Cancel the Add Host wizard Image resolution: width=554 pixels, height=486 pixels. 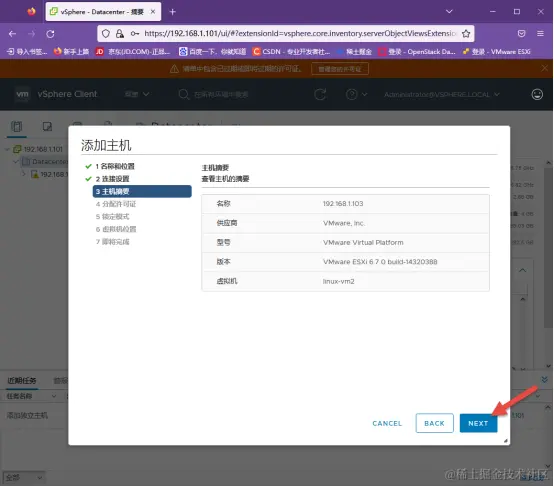[387, 423]
